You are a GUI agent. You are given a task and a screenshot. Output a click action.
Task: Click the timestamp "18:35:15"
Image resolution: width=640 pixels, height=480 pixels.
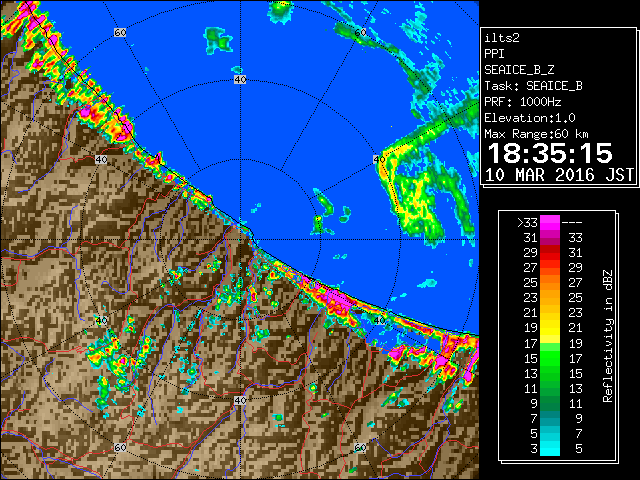point(550,153)
